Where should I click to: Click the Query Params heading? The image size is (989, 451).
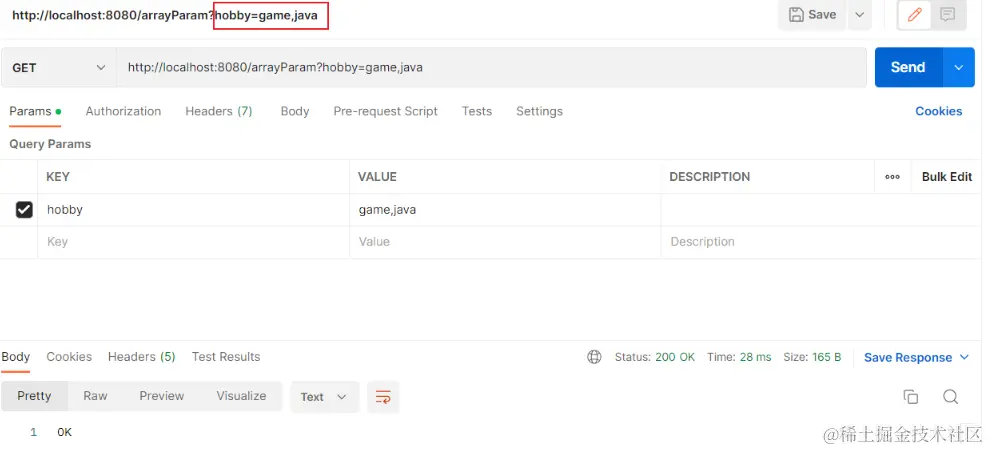coord(50,144)
